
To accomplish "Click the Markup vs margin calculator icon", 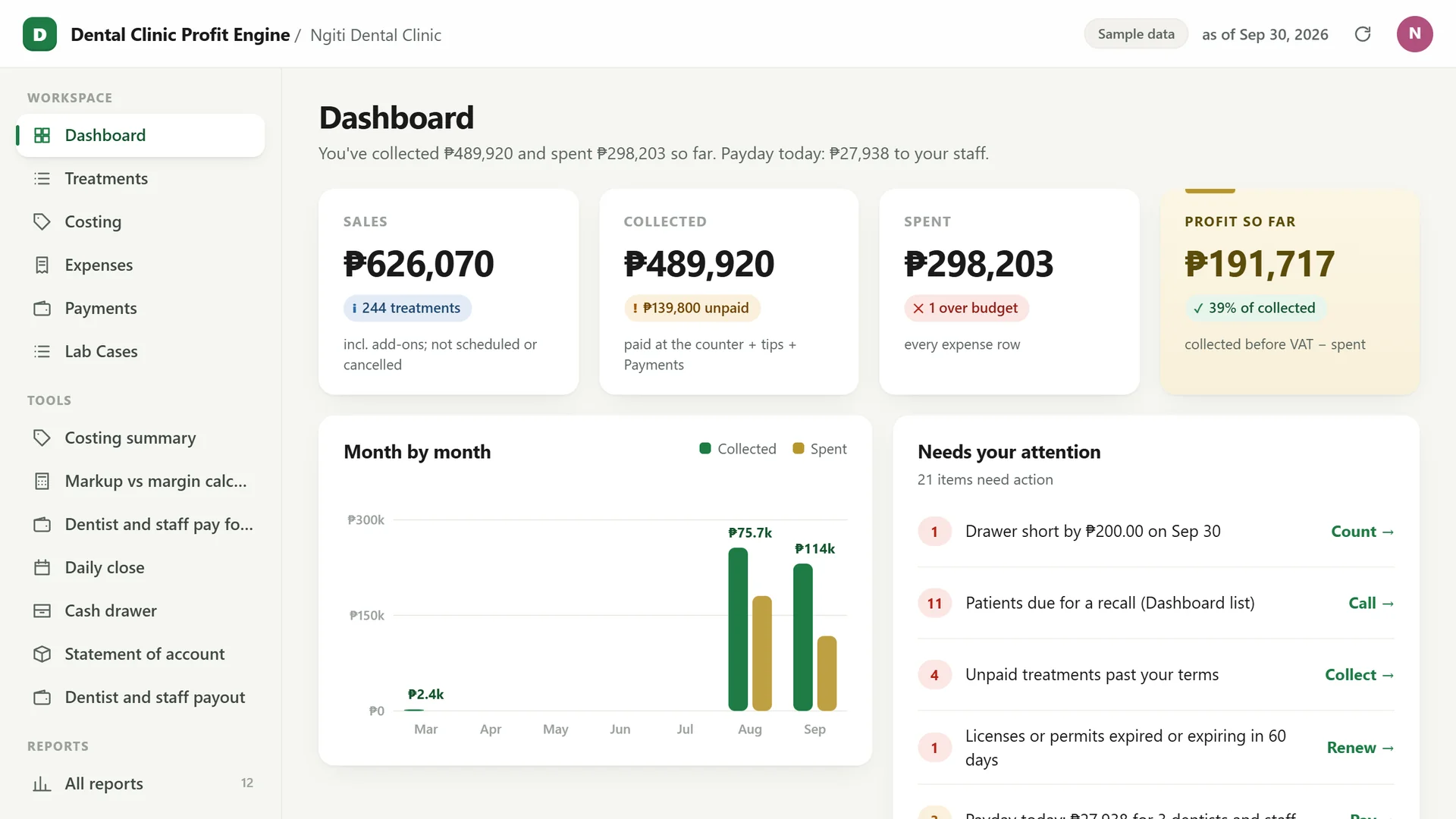I will (x=42, y=481).
